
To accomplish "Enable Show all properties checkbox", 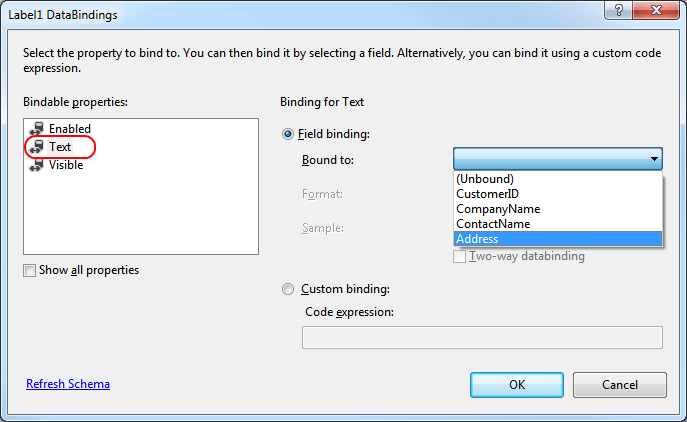I will tap(30, 270).
